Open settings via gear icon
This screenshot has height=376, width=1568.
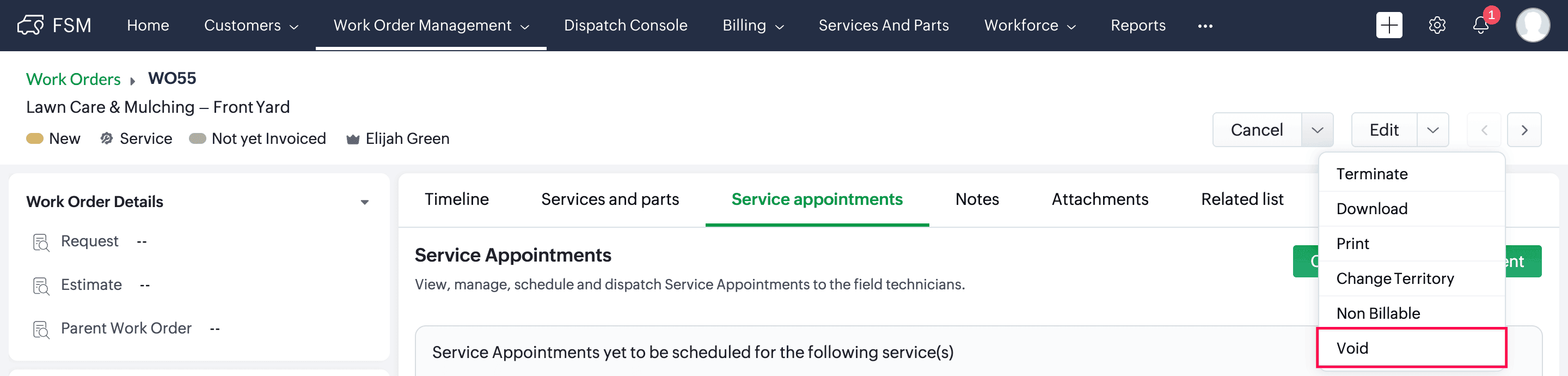click(1437, 25)
